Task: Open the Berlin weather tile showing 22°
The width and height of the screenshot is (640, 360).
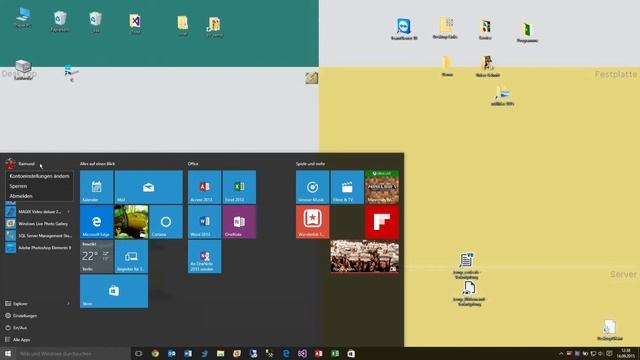Action: click(96, 256)
